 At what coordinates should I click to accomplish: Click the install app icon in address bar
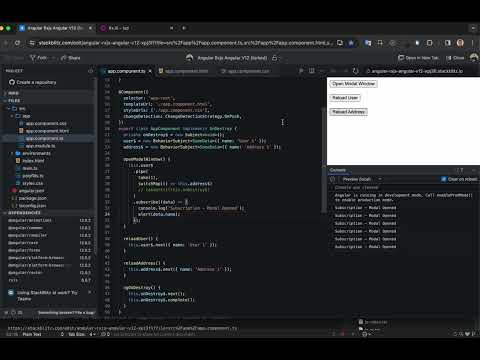coord(340,43)
